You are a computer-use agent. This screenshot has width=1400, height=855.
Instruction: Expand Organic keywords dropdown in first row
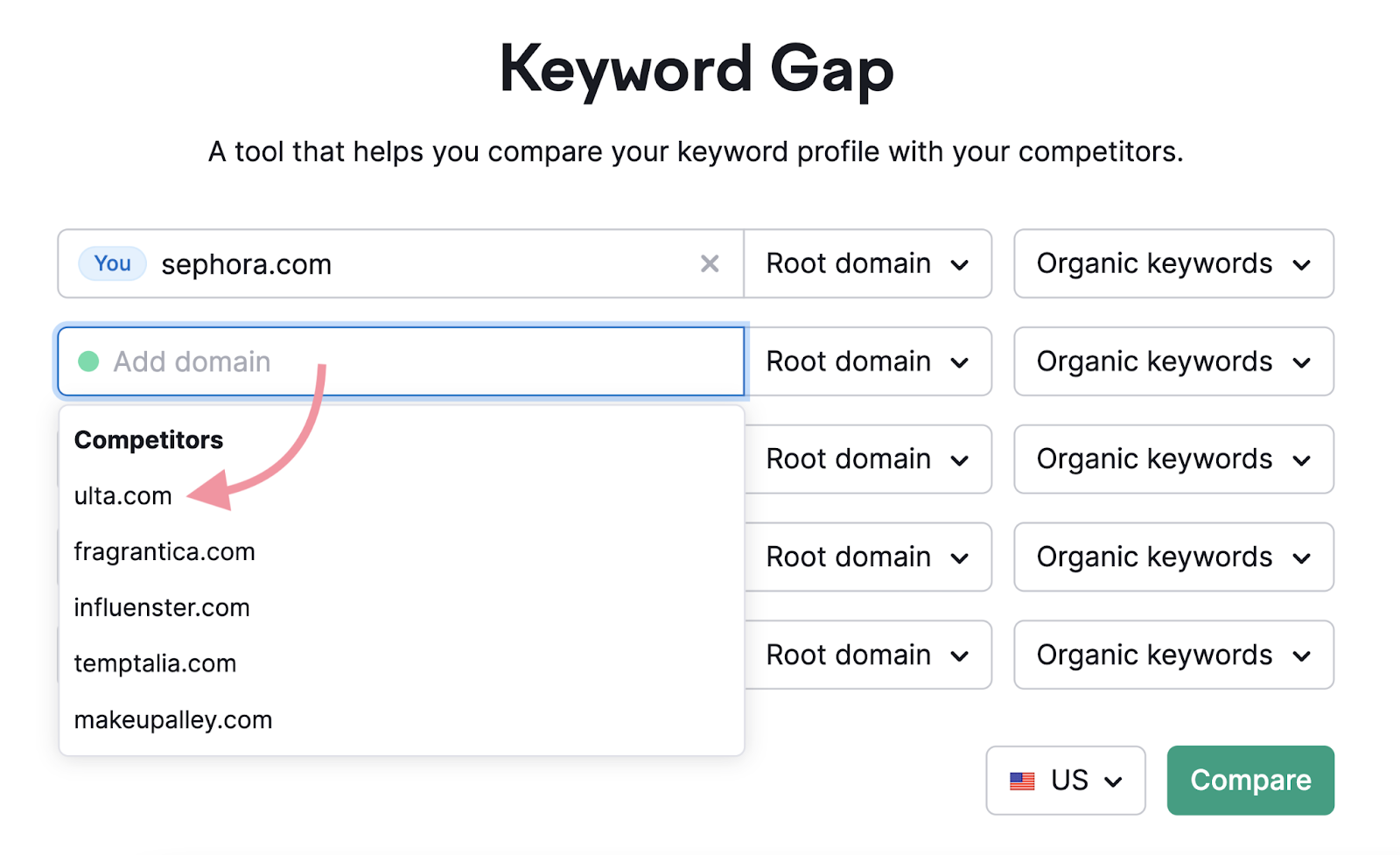[1173, 263]
